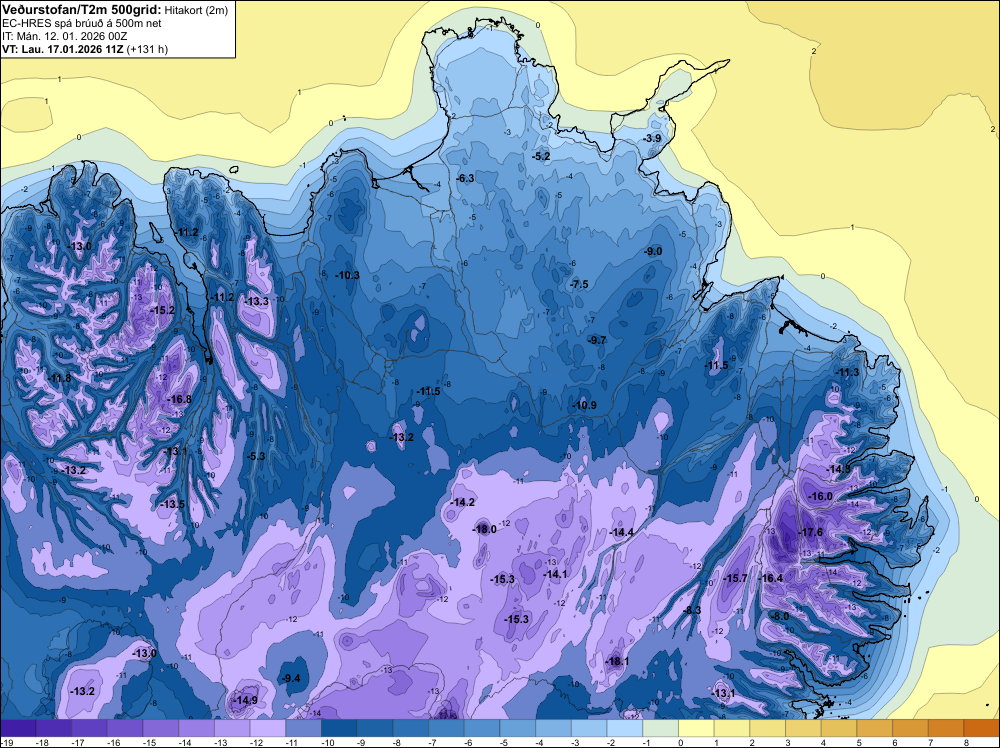Click the '-19' legend scale label
The image size is (1000, 748).
(x=6, y=742)
